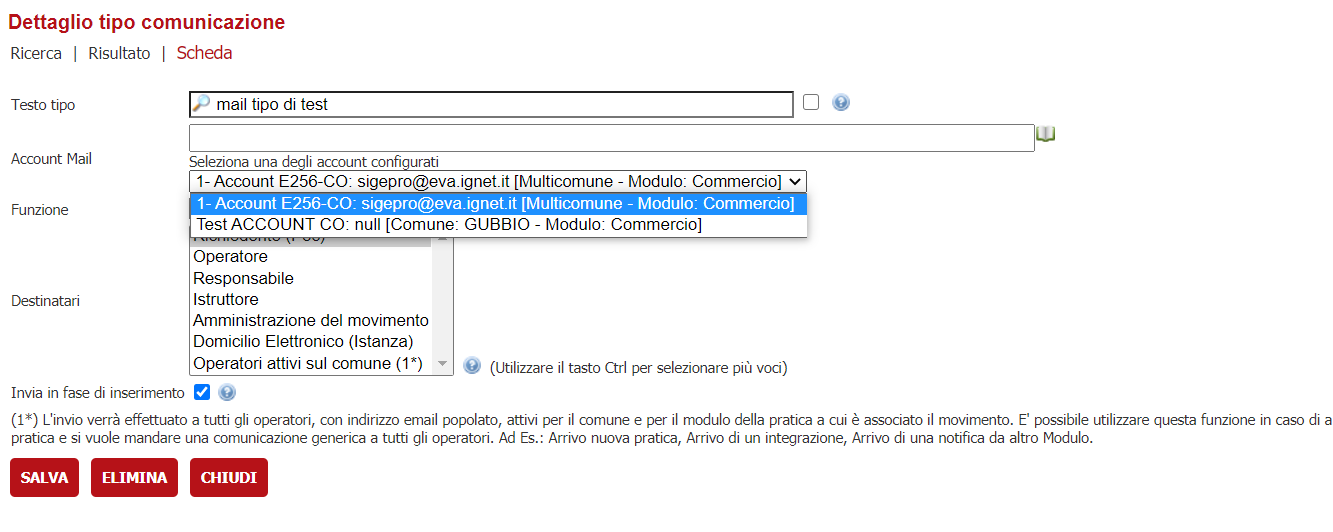Image resolution: width=1333 pixels, height=532 pixels.
Task: Click the CHIUDI button
Action: click(229, 478)
